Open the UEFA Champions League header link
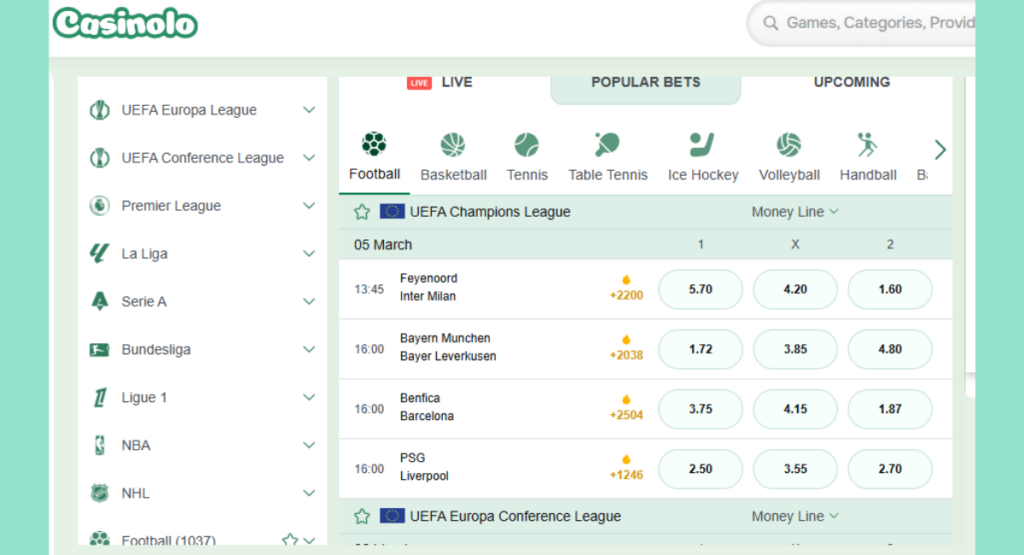1024x555 pixels. [490, 212]
